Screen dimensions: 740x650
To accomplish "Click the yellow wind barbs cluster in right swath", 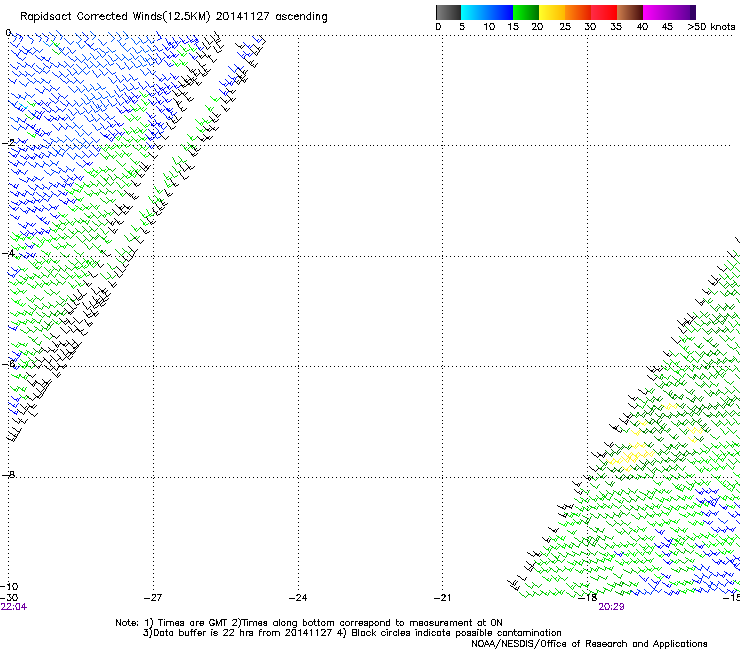I will tap(630, 457).
